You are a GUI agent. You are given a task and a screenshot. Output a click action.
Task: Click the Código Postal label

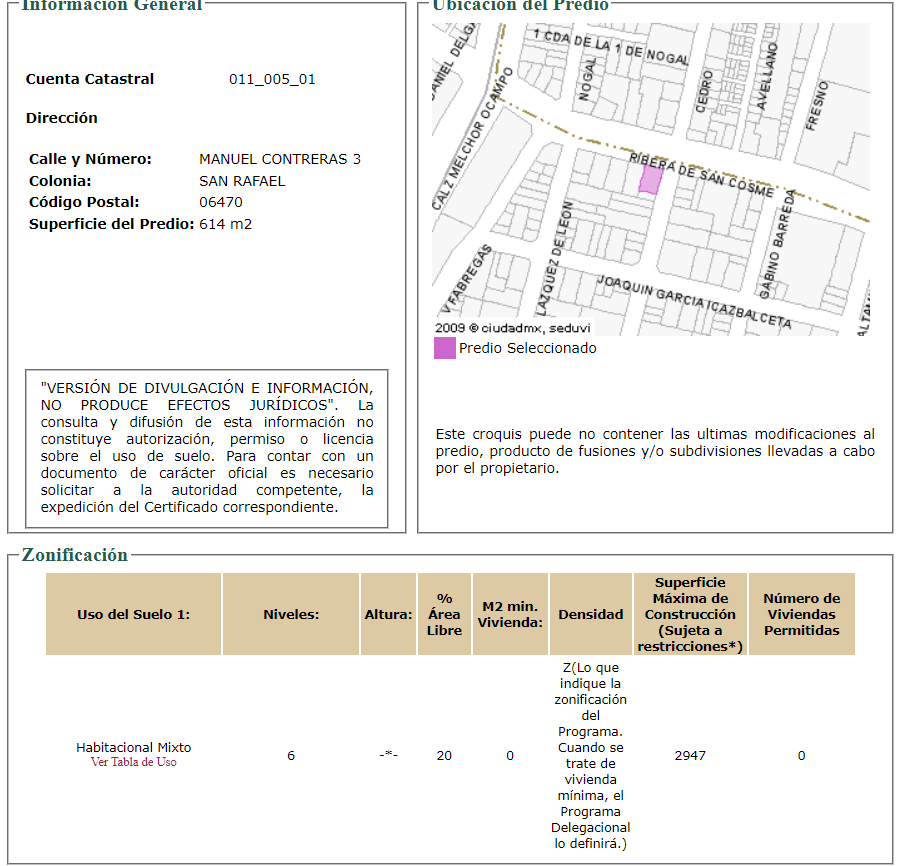(x=84, y=202)
